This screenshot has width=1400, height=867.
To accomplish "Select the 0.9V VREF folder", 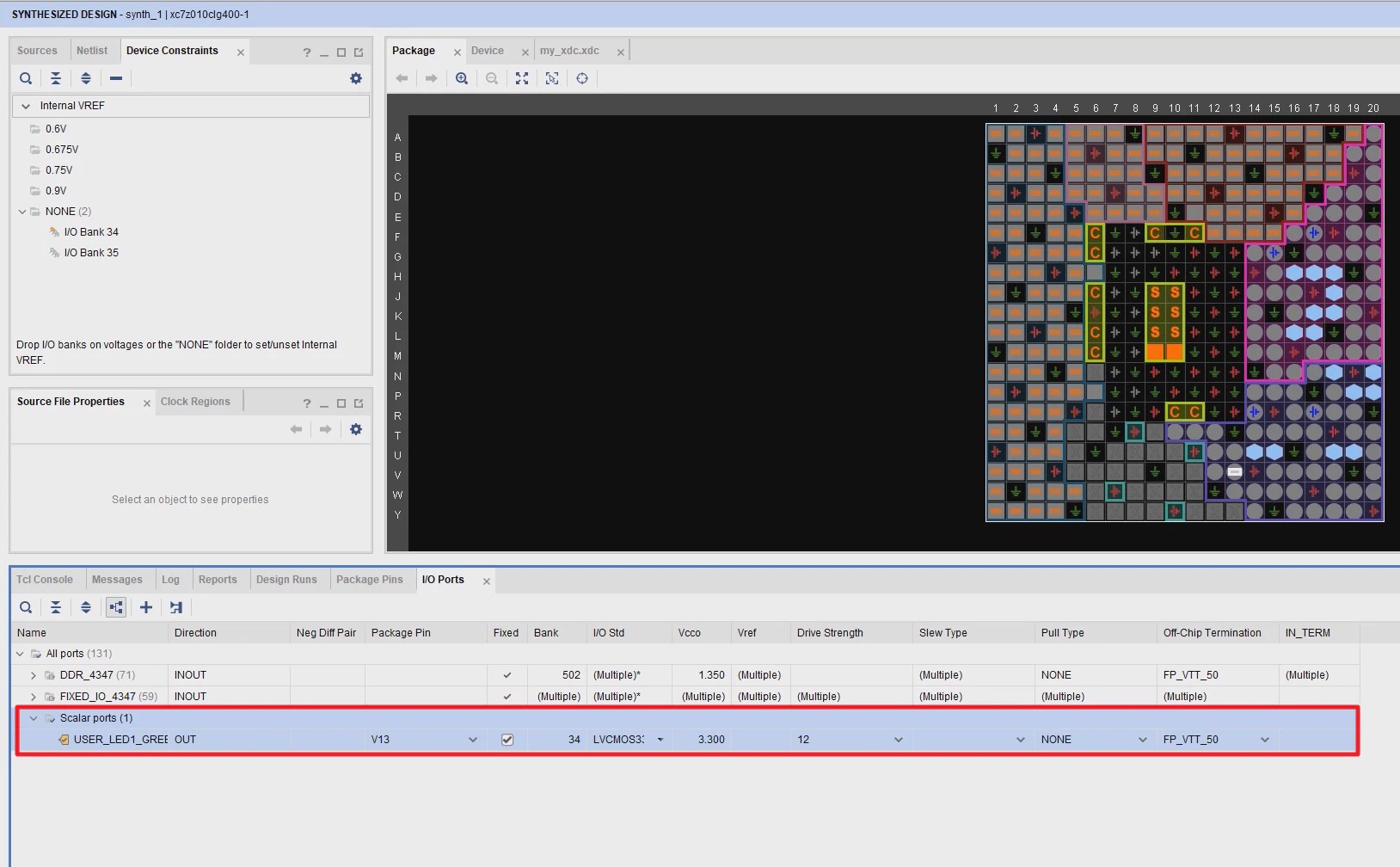I will (56, 191).
